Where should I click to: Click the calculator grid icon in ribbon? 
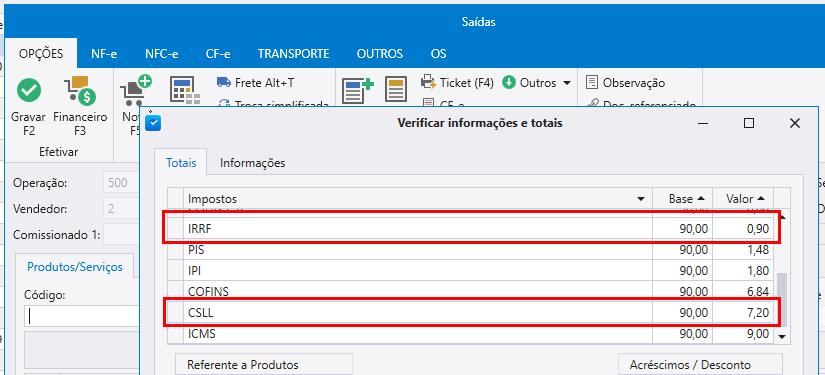coord(185,90)
